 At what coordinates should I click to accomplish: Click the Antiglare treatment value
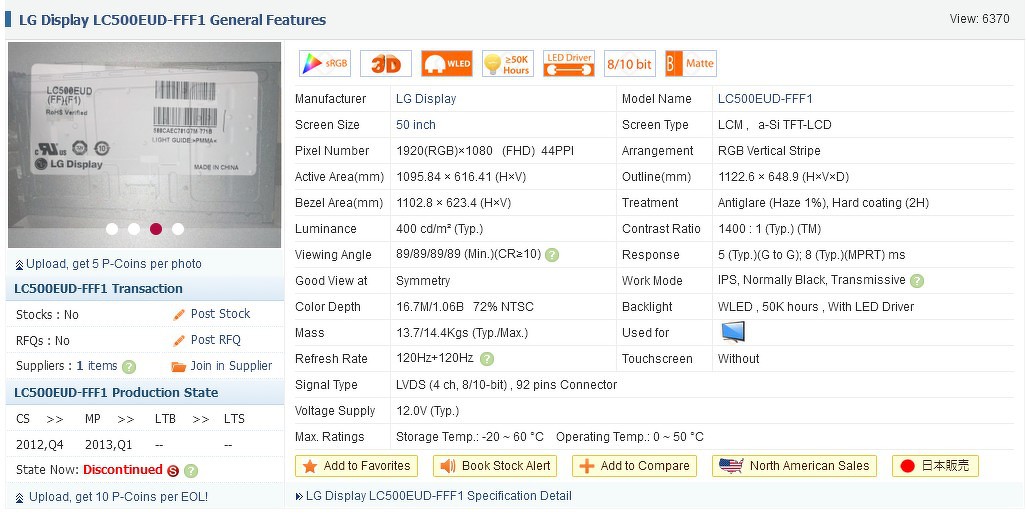pos(823,203)
